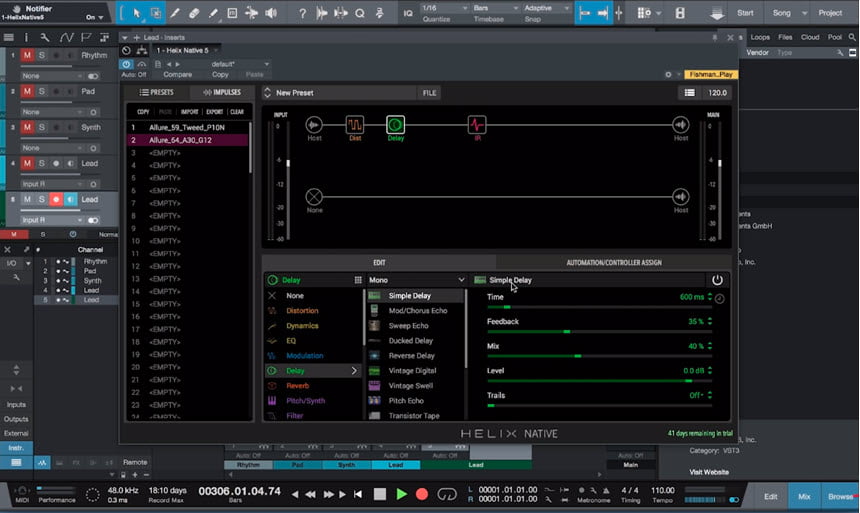
Task: Click the EXPORT impulse button
Action: (x=214, y=112)
